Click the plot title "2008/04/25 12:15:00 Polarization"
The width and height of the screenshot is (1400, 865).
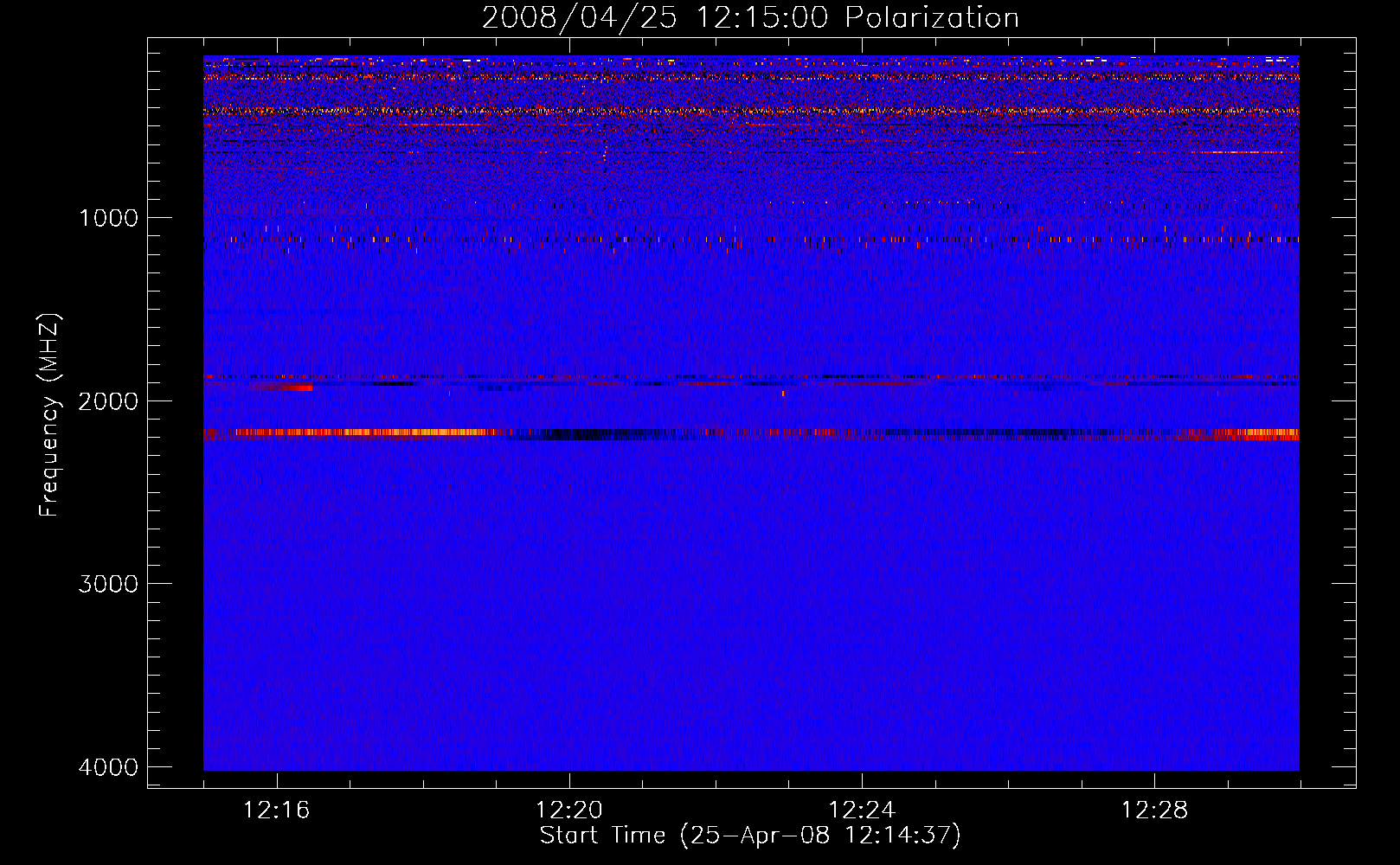(750, 17)
